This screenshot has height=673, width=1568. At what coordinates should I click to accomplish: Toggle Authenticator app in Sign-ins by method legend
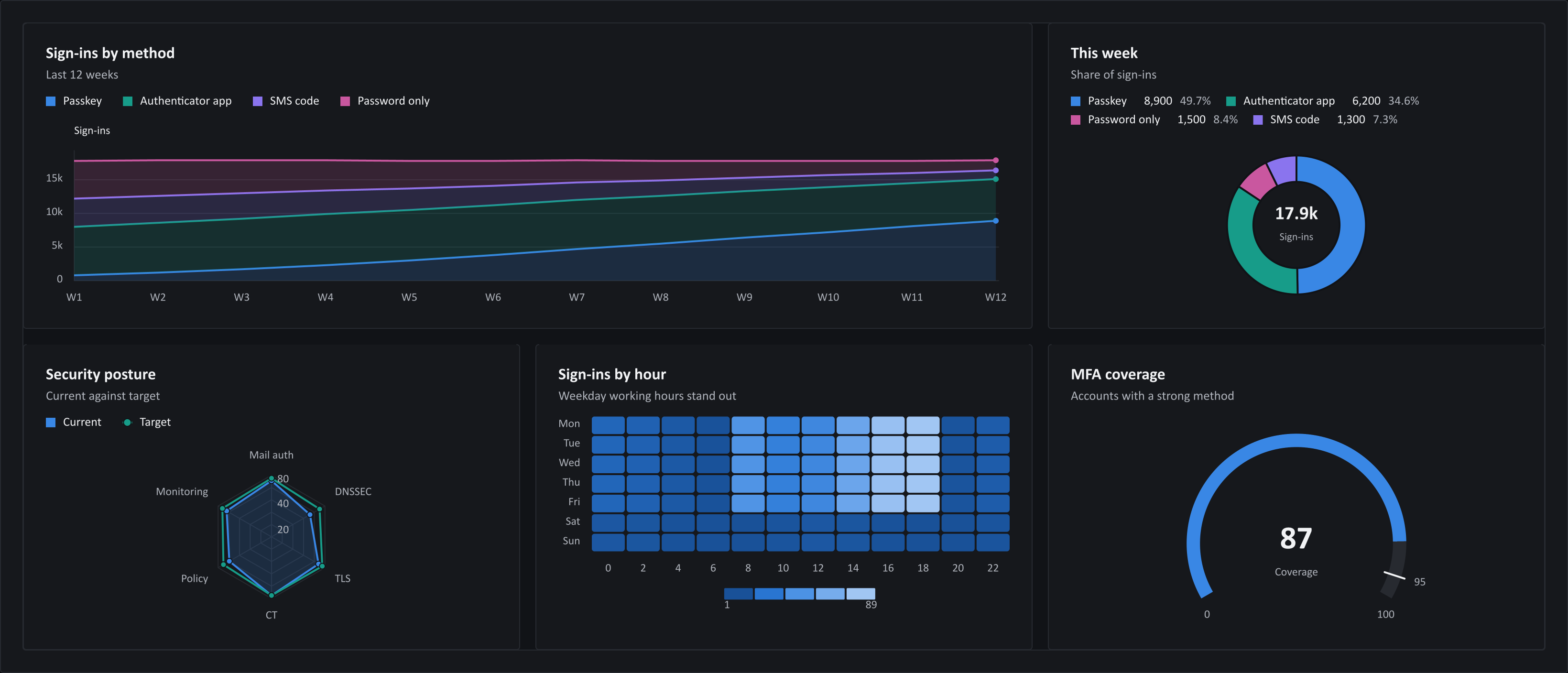click(177, 101)
